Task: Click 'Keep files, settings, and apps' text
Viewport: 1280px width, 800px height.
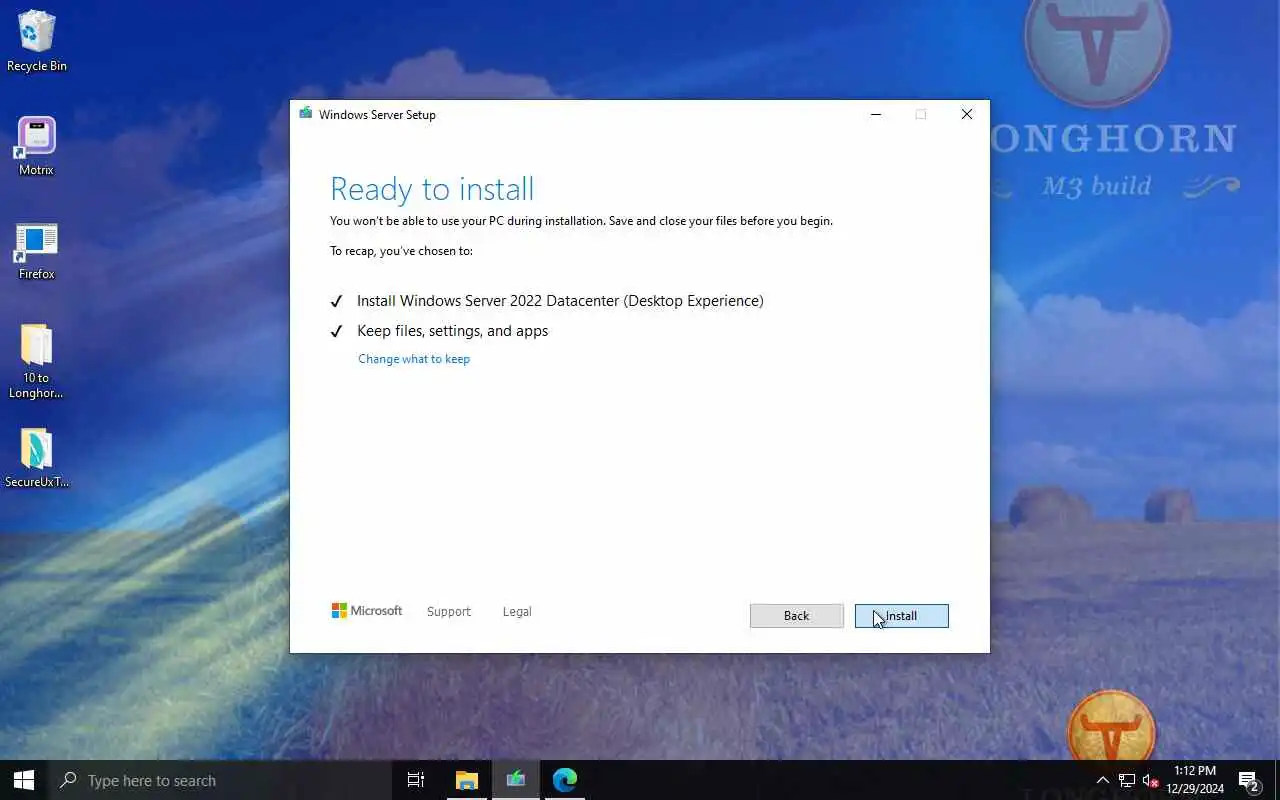Action: tap(452, 331)
